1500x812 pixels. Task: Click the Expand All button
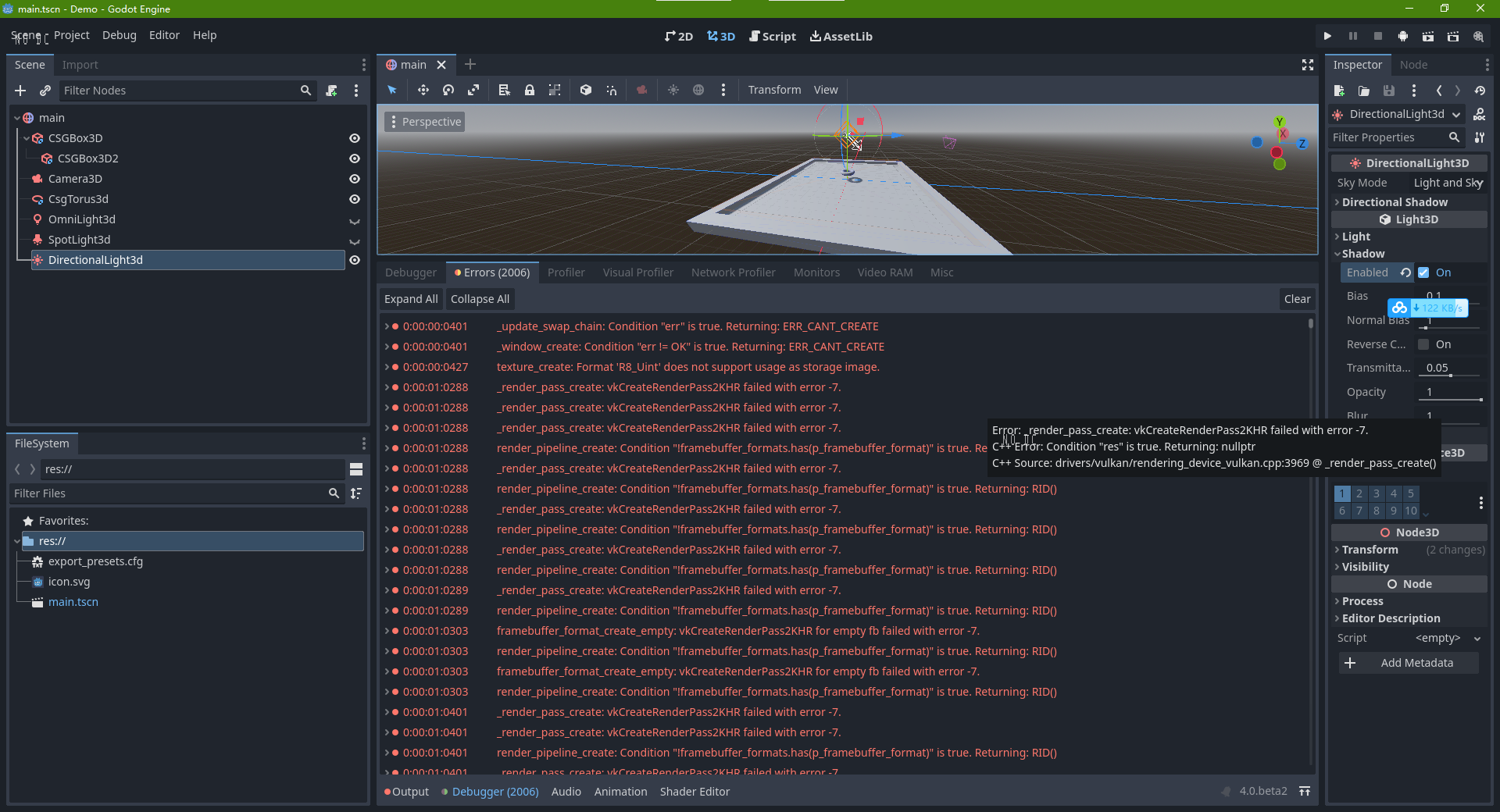410,298
